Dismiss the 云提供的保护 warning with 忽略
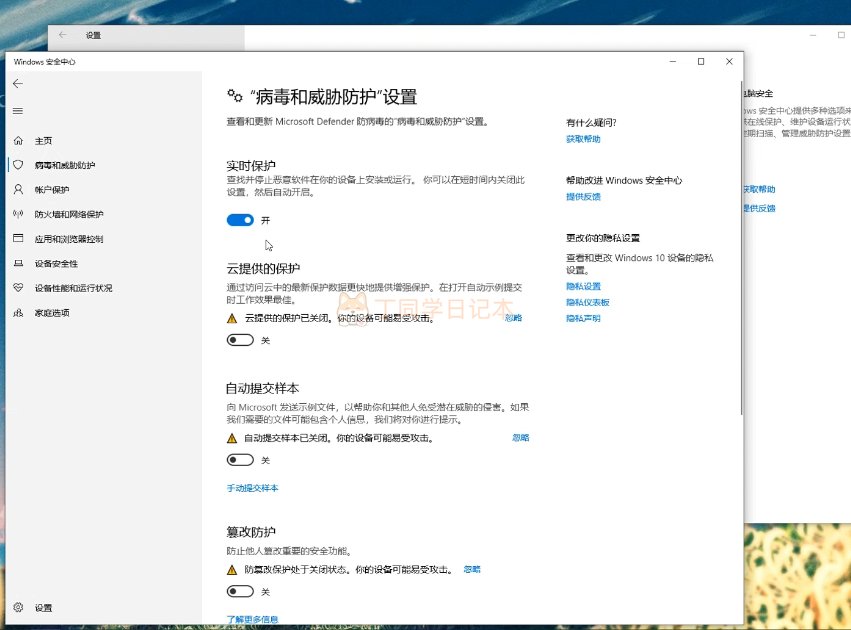This screenshot has width=851, height=630. coord(513,318)
